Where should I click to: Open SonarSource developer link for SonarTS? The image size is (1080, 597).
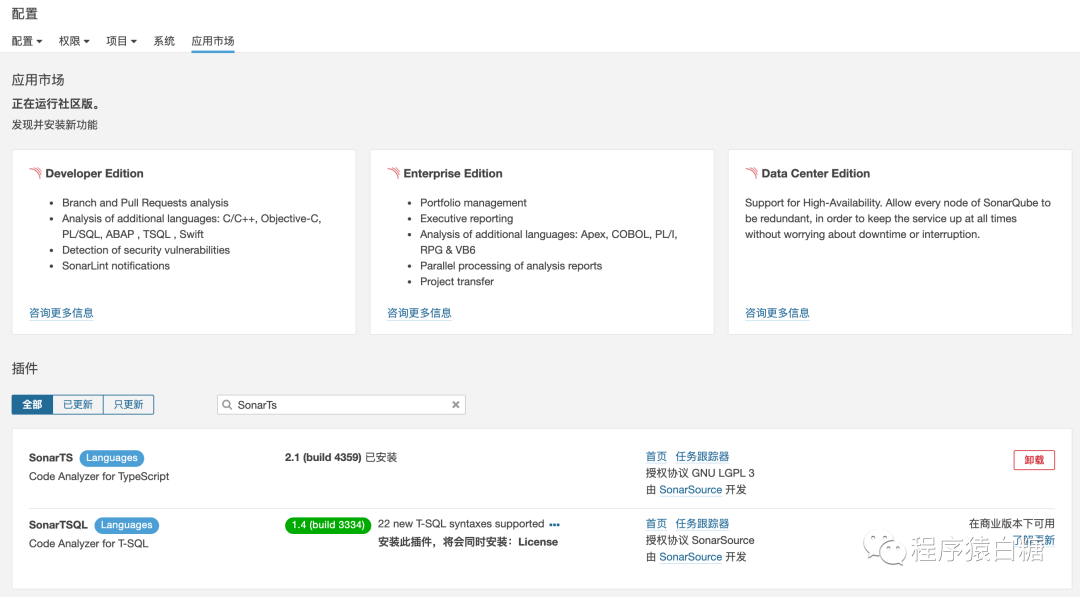tap(690, 490)
